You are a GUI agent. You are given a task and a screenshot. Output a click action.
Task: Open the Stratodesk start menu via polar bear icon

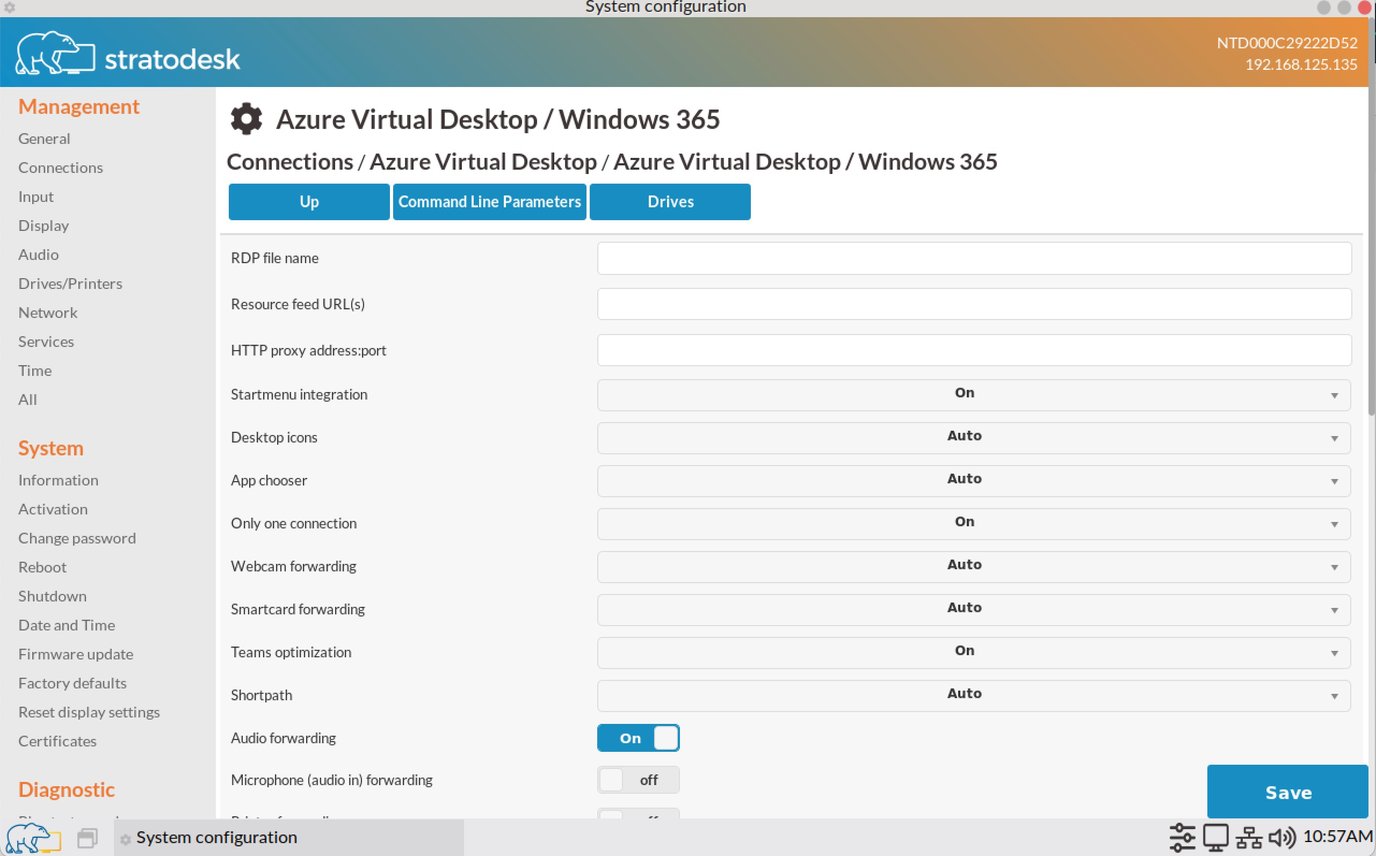point(27,839)
